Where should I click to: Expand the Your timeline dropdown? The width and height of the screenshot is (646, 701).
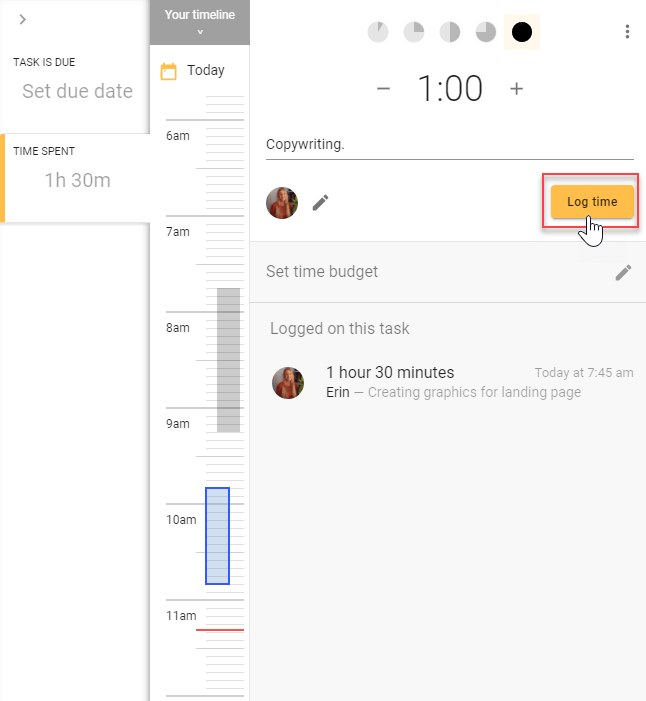(200, 22)
